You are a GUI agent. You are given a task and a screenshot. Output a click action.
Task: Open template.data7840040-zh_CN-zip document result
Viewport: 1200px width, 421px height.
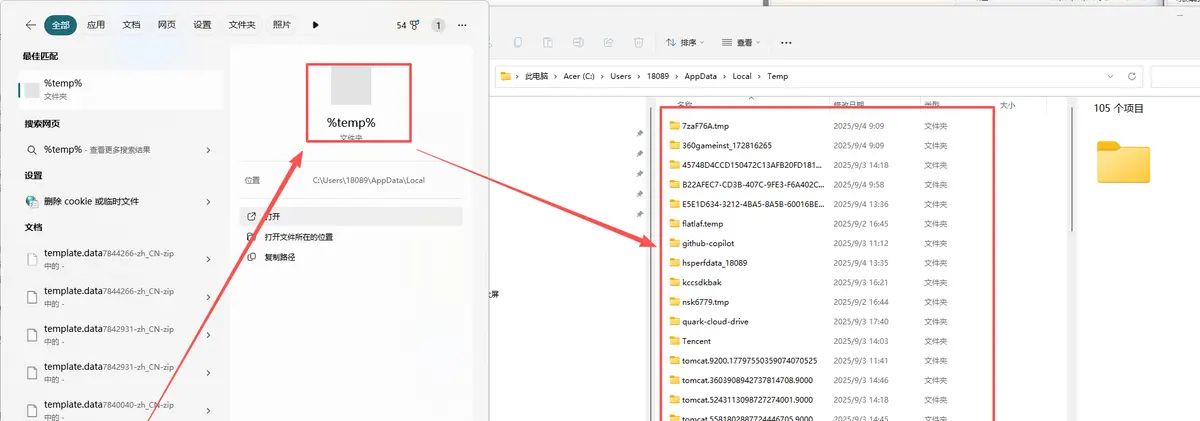click(118, 408)
